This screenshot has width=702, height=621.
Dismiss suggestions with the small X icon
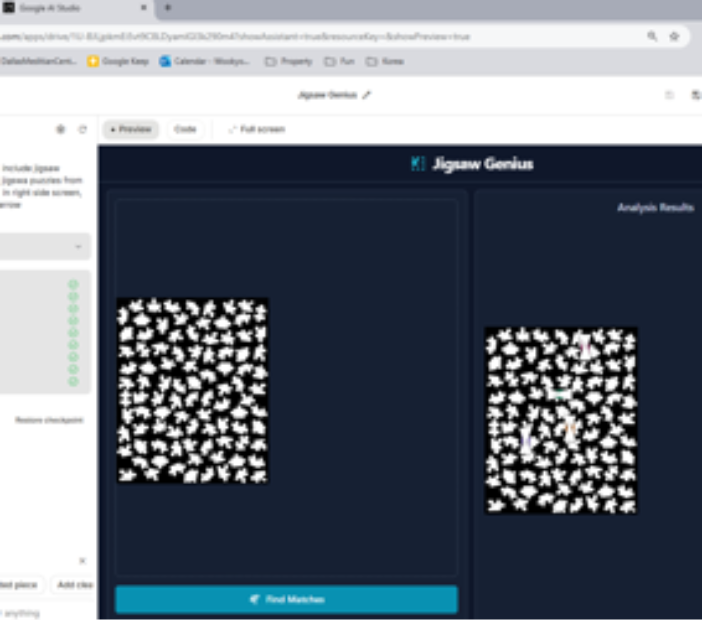point(82,561)
